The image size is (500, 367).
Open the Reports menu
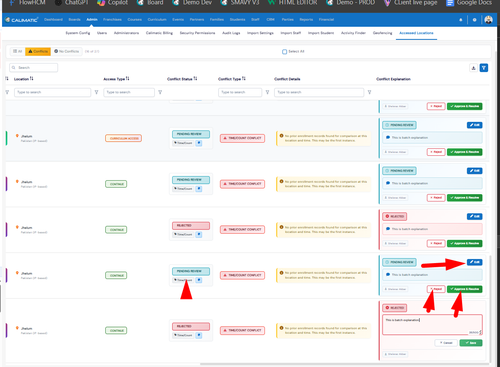point(306,20)
